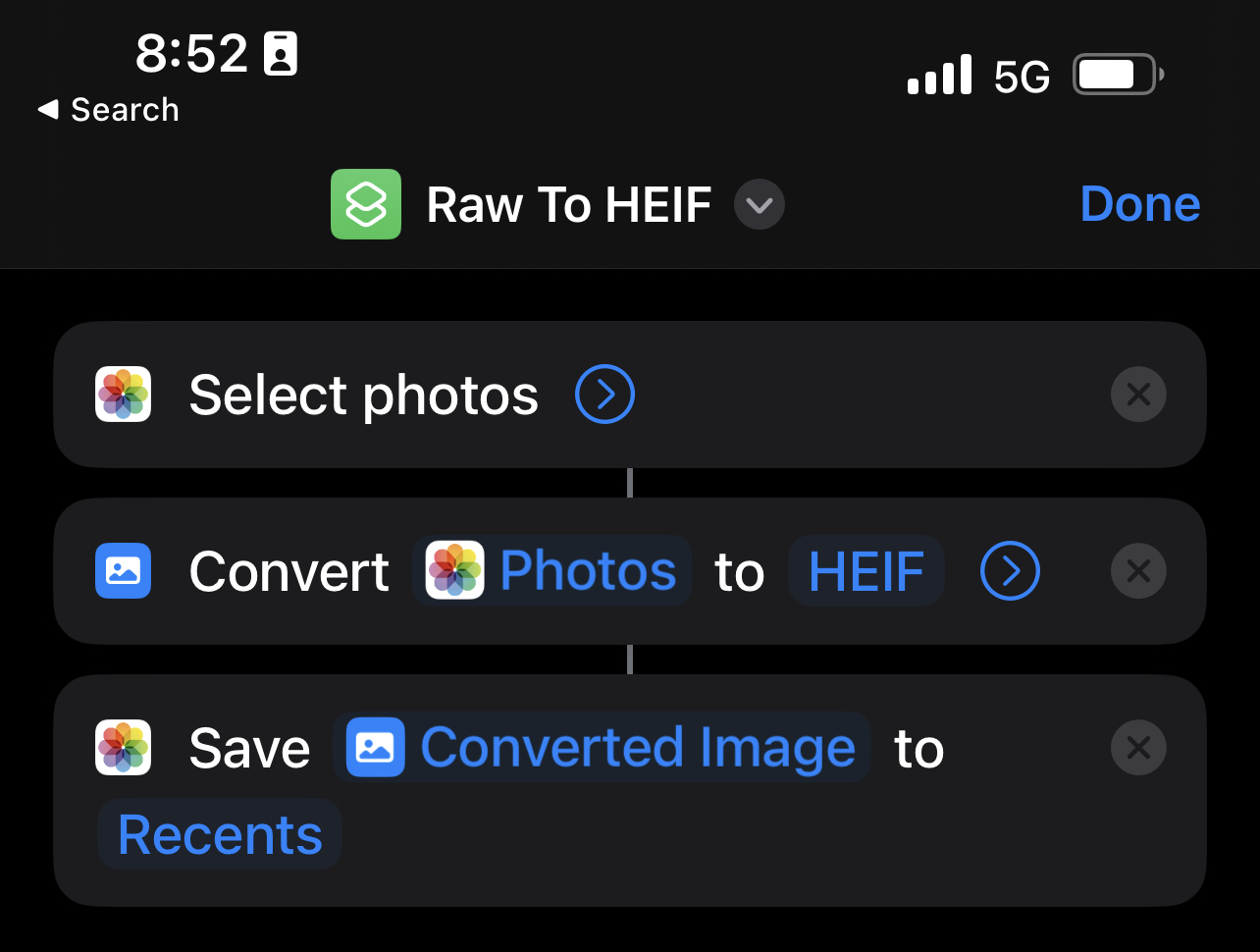Screen dimensions: 1260x952
Task: Open the Raw To HEIF title dropdown chevron
Action: point(760,205)
